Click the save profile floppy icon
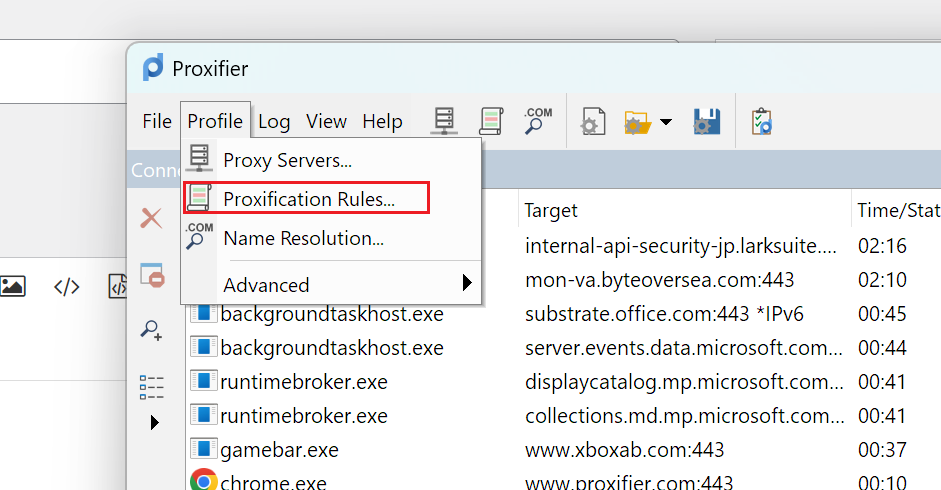Image resolution: width=941 pixels, height=490 pixels. [x=706, y=121]
